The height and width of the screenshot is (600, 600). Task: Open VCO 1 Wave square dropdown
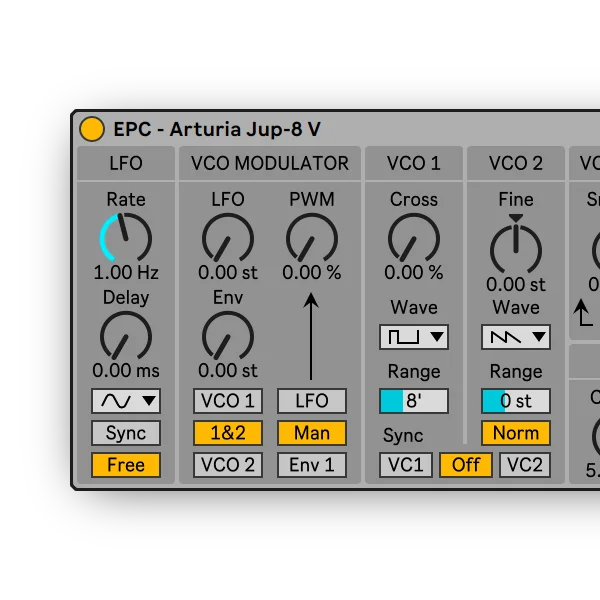pos(414,337)
